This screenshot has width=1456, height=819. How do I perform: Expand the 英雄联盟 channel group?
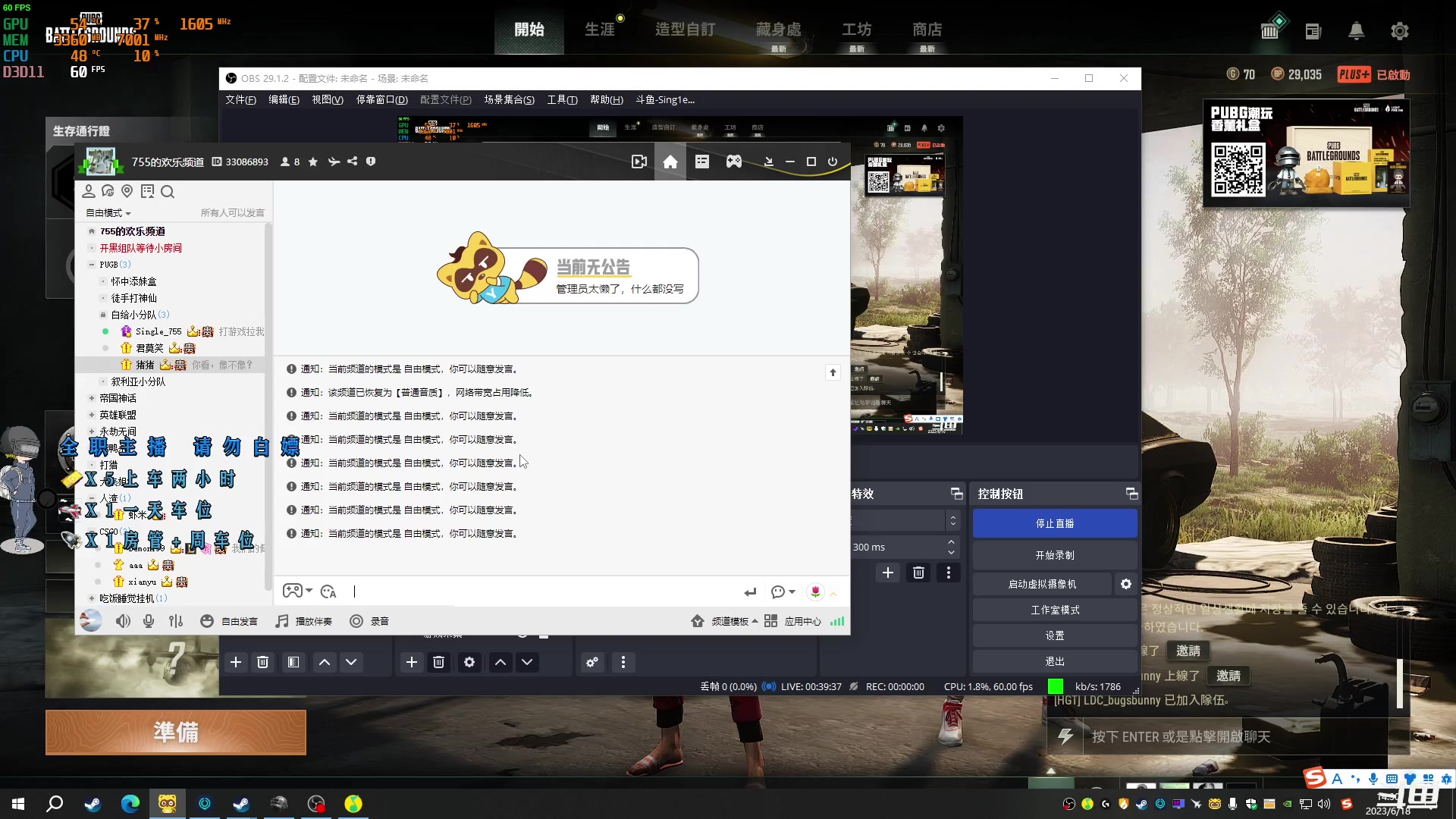(92, 415)
